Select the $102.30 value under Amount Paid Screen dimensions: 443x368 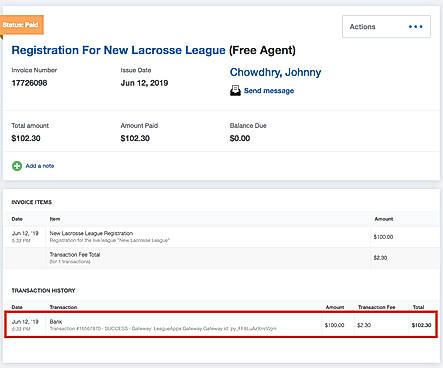pyautogui.click(x=135, y=138)
